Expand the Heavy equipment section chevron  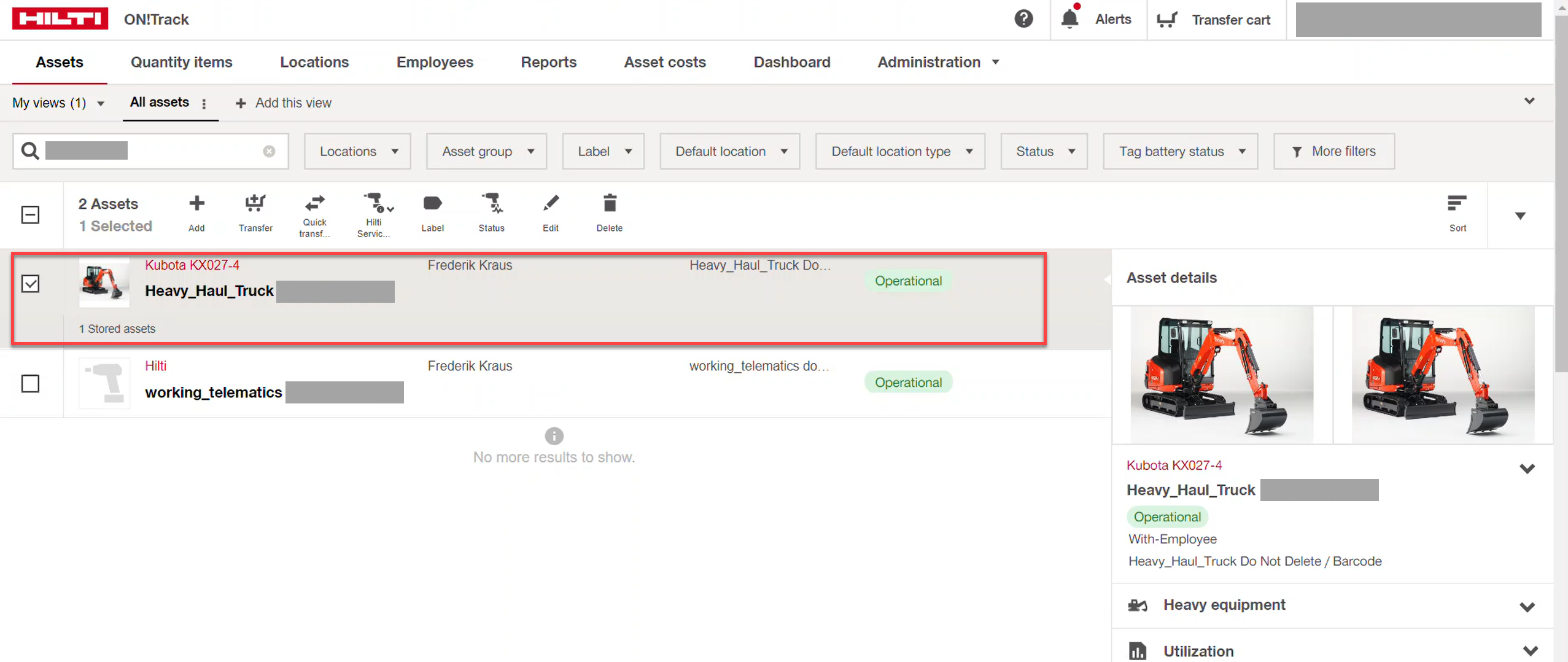click(1527, 607)
